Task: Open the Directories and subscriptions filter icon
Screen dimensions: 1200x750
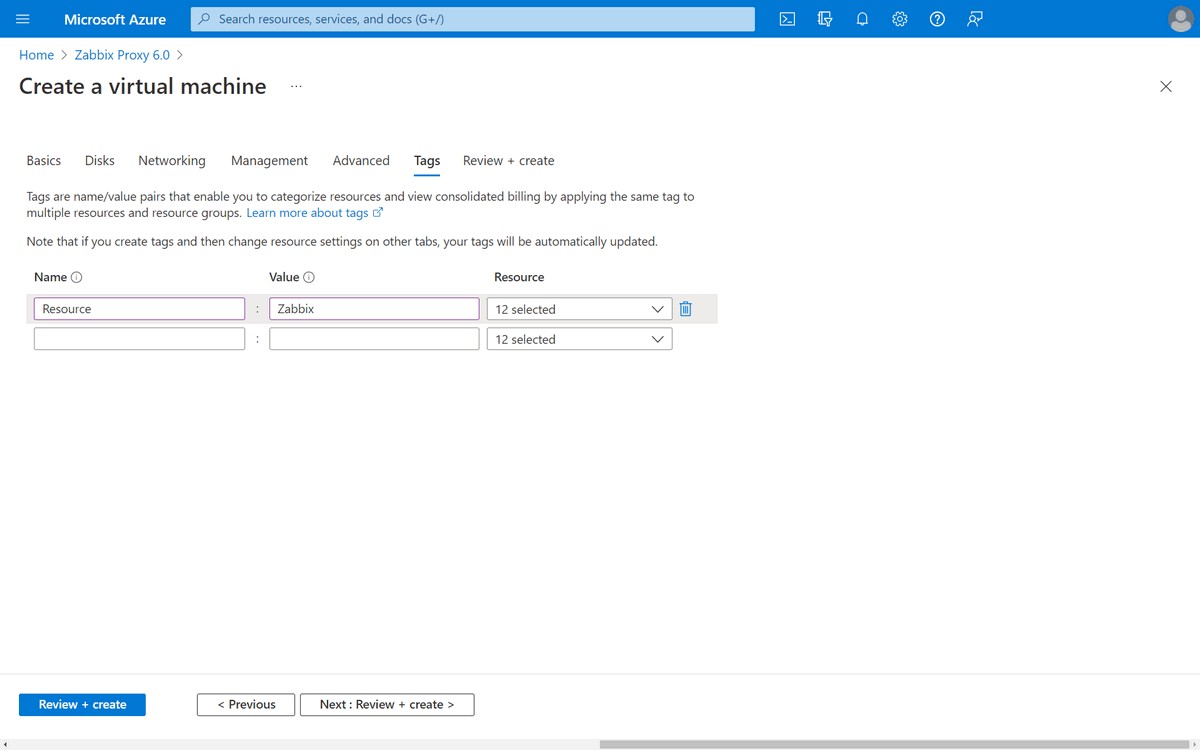Action: [825, 19]
